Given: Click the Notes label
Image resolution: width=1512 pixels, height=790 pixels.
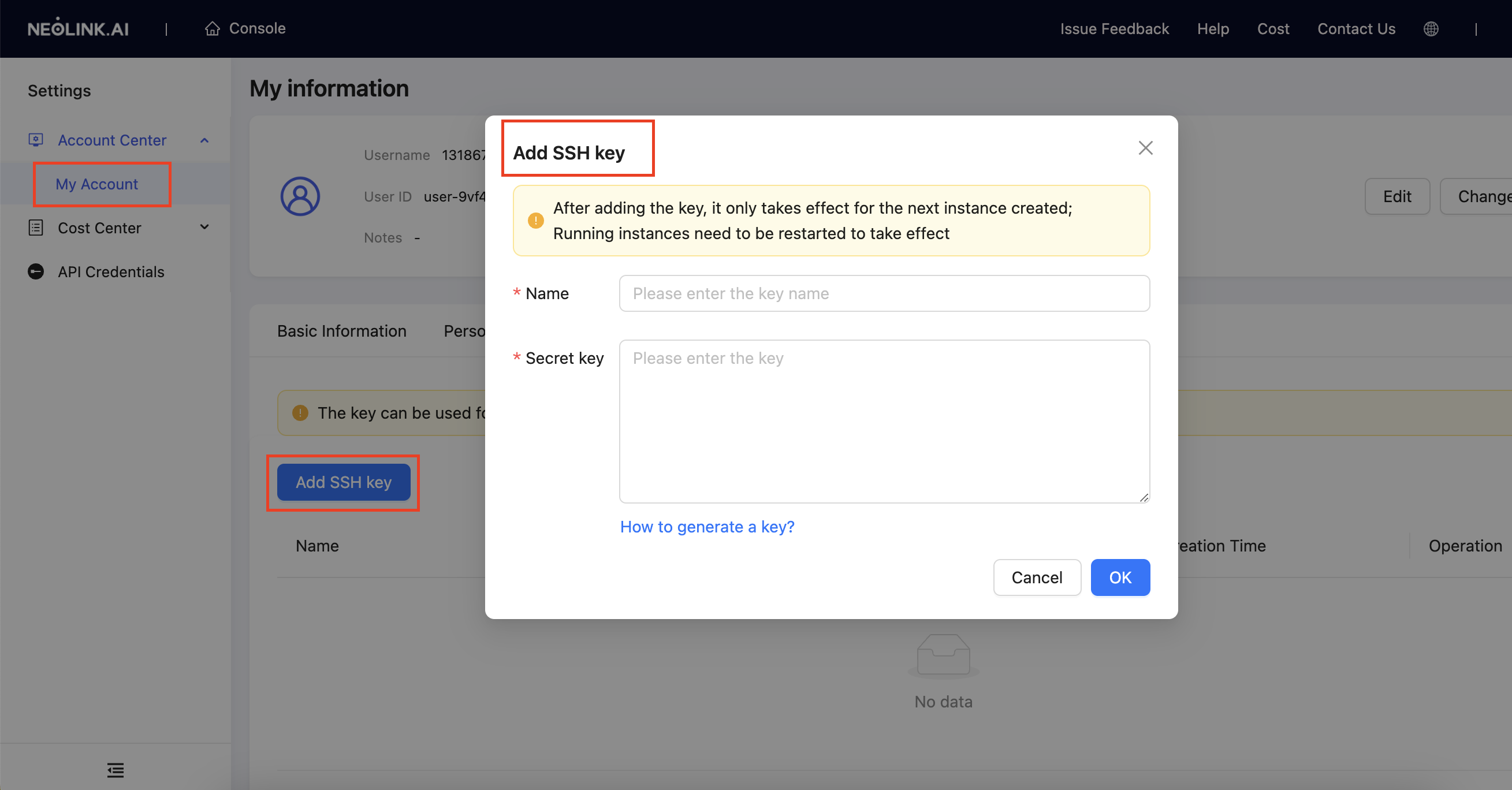Looking at the screenshot, I should click(383, 238).
